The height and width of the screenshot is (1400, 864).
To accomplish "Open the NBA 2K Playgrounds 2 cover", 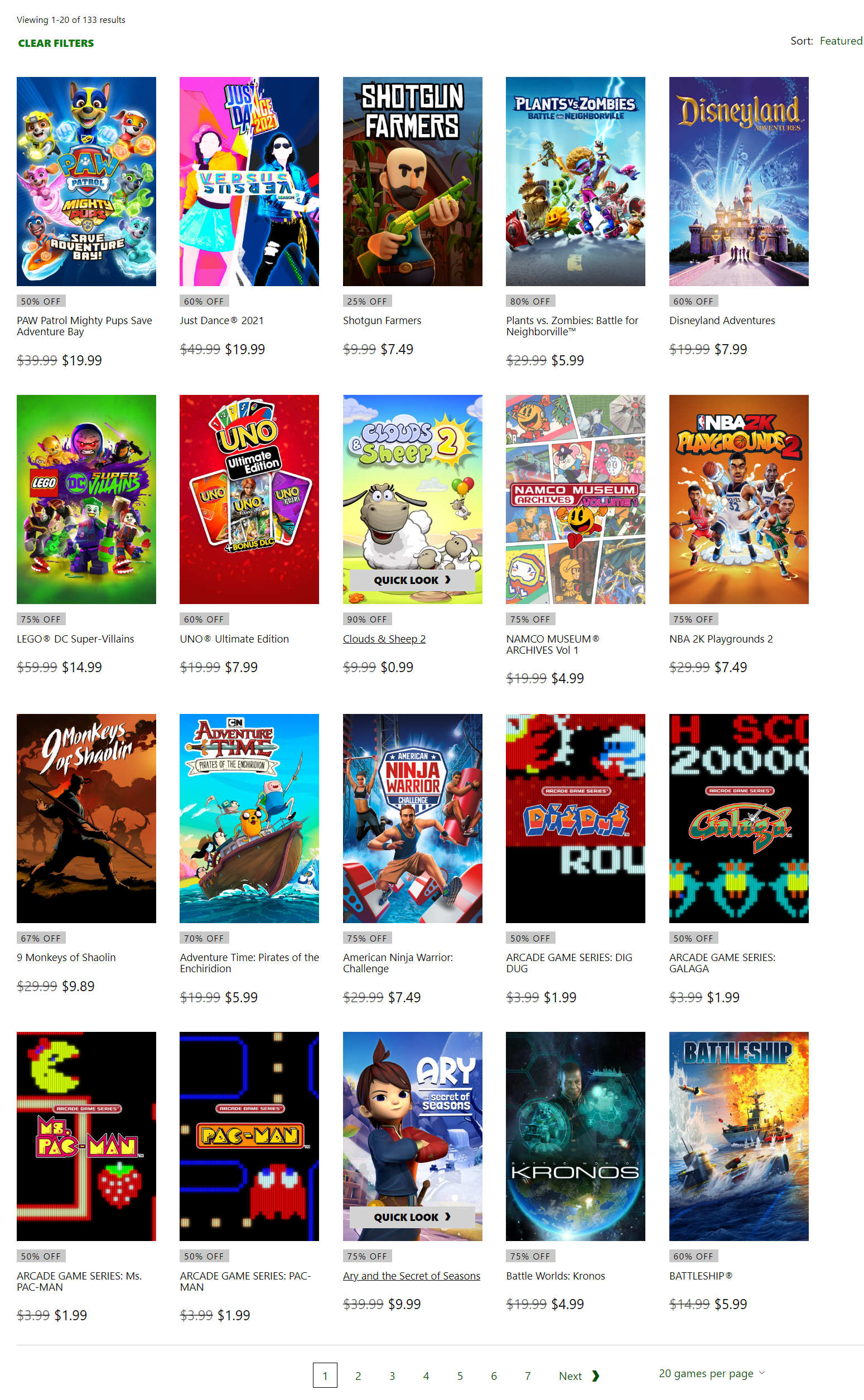I will coord(738,499).
